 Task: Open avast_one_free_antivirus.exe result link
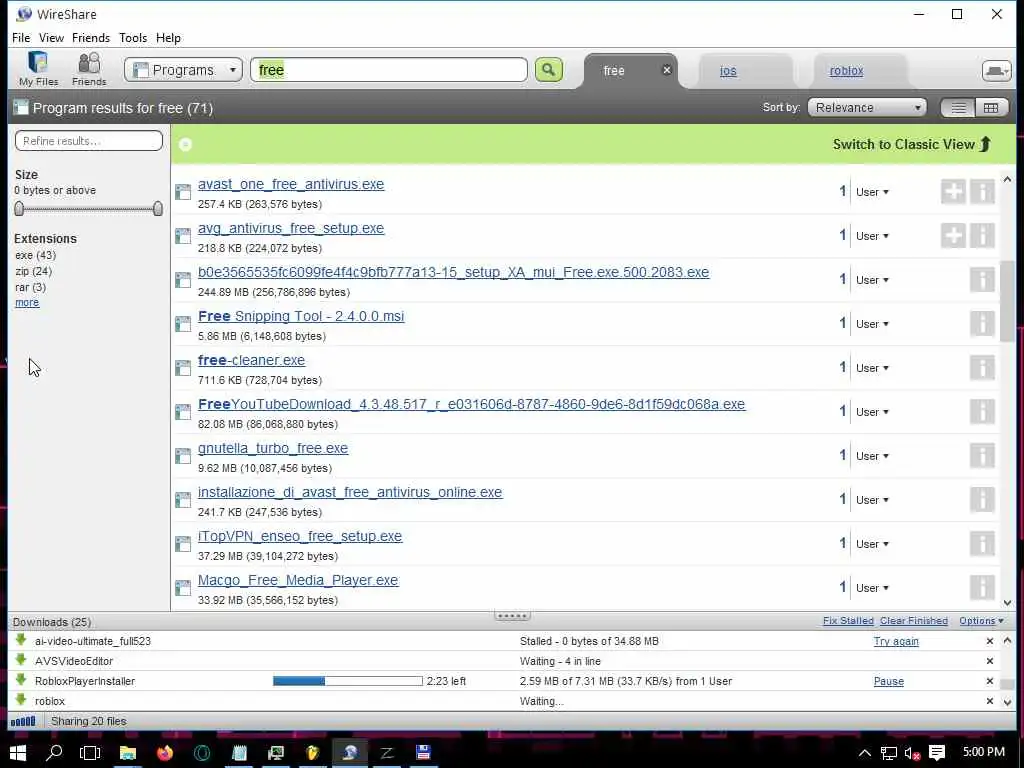[x=291, y=184]
